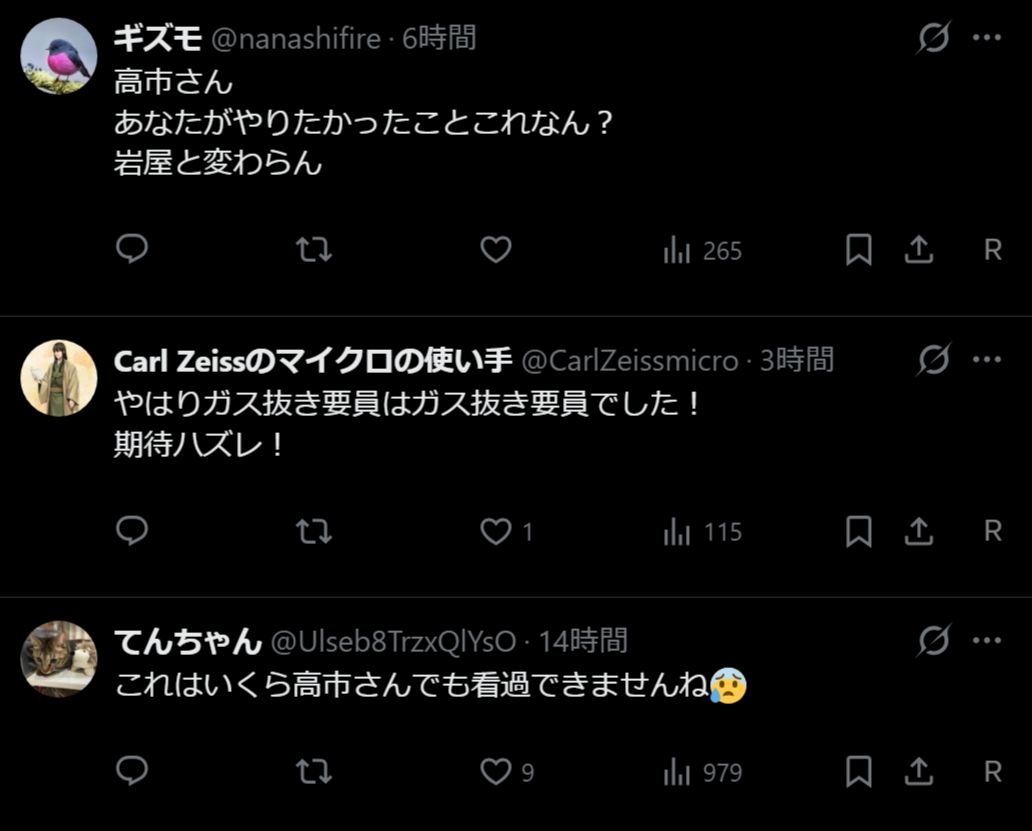
Task: Open ギズモ's pink bird profile picture
Action: [59, 56]
